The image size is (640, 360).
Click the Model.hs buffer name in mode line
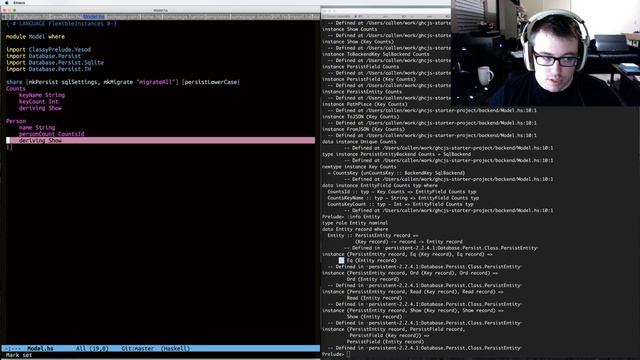tap(40, 349)
